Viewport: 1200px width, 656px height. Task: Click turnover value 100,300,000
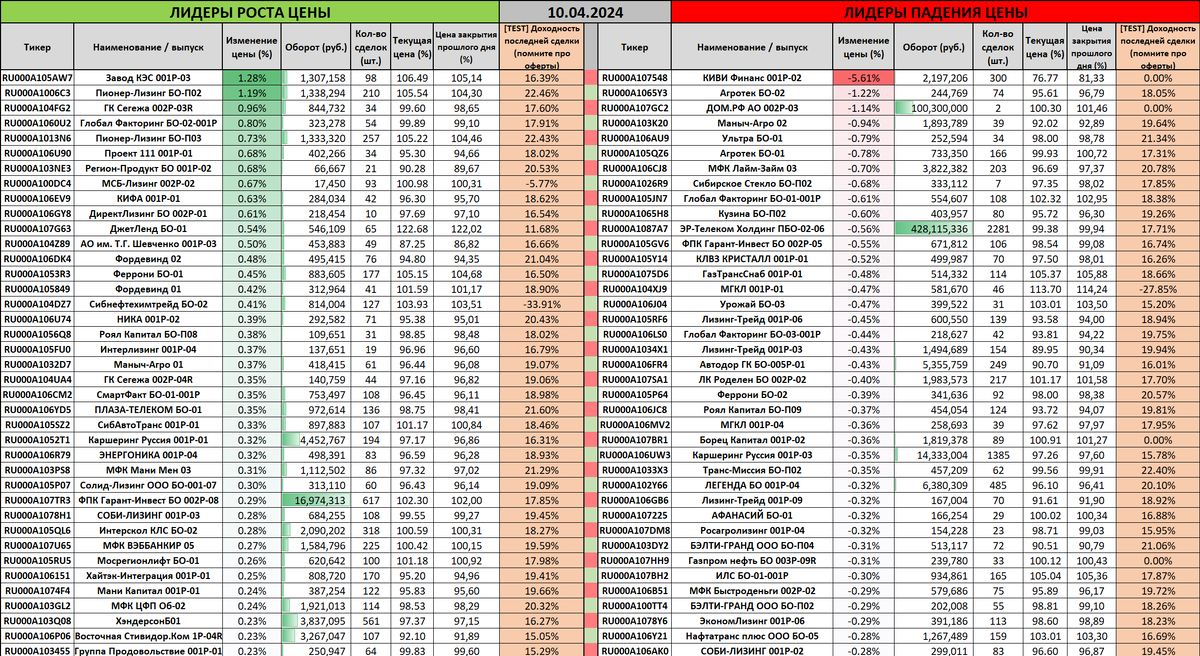[x=934, y=106]
